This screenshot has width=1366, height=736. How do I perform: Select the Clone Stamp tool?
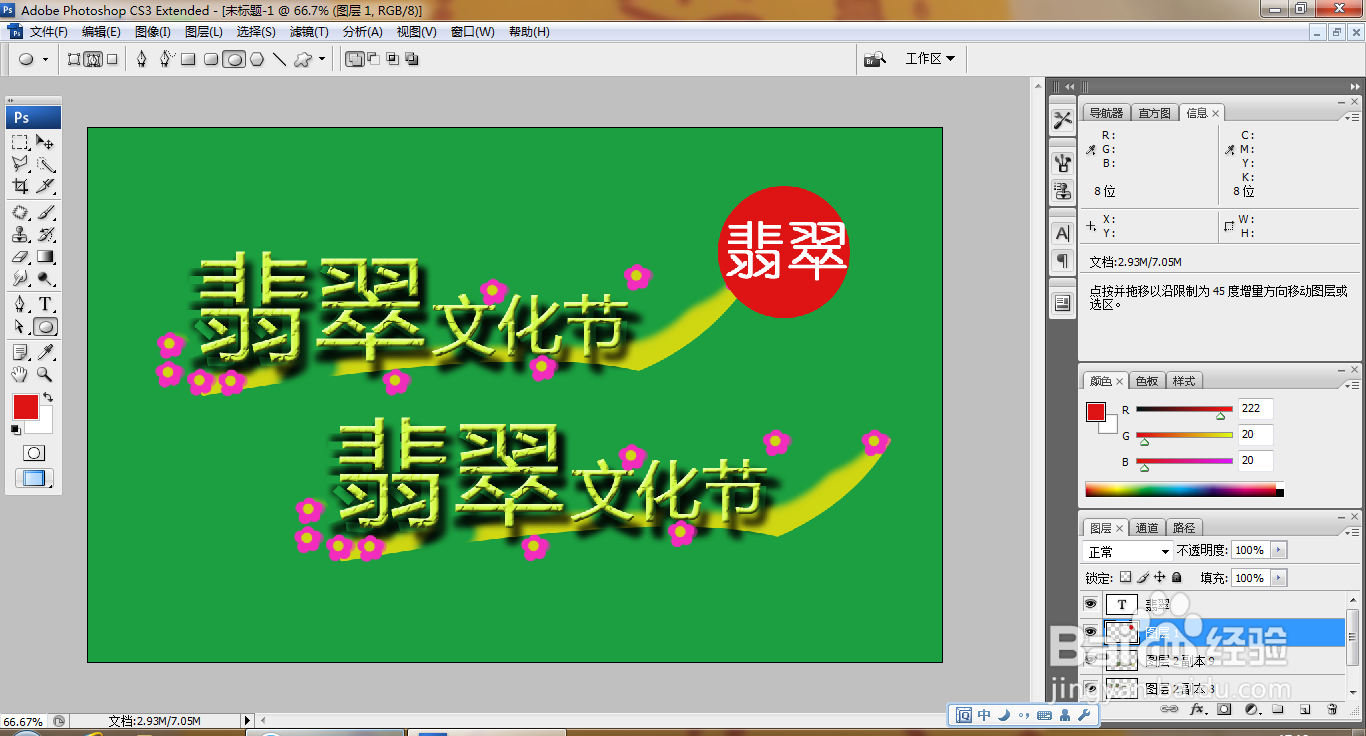[x=20, y=235]
